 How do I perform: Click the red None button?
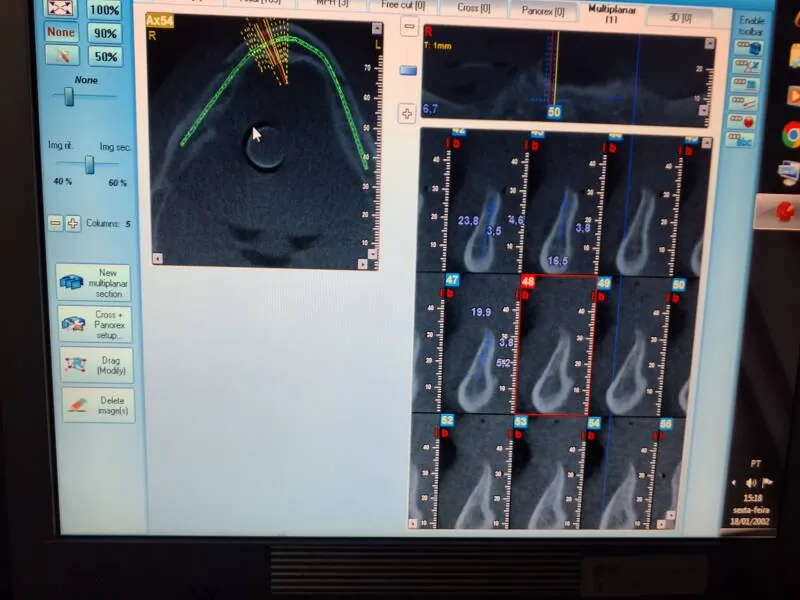click(x=61, y=32)
